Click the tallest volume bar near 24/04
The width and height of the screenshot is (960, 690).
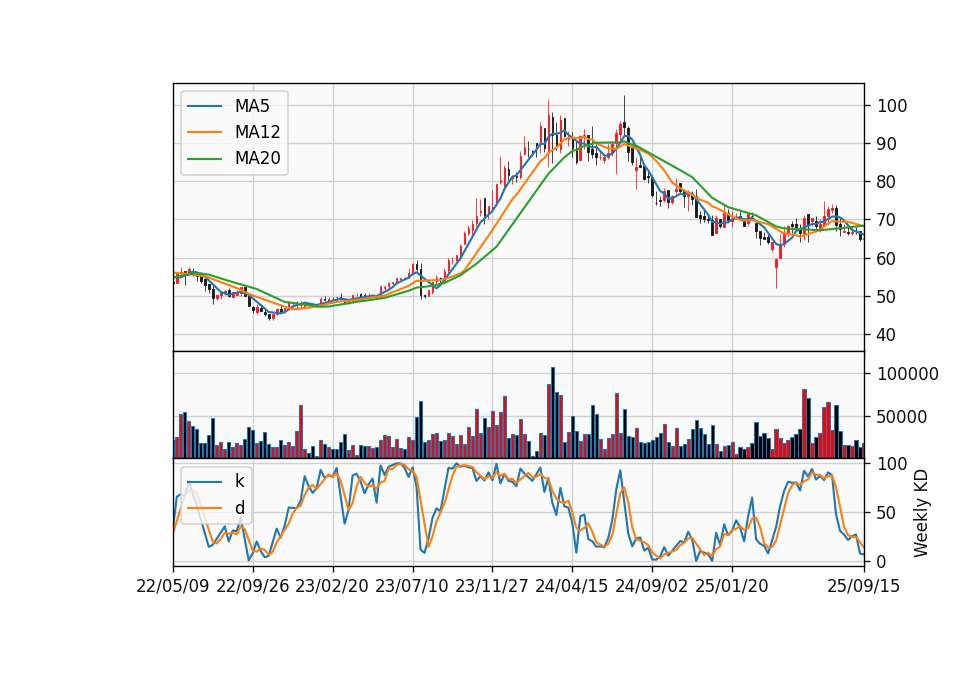553,413
